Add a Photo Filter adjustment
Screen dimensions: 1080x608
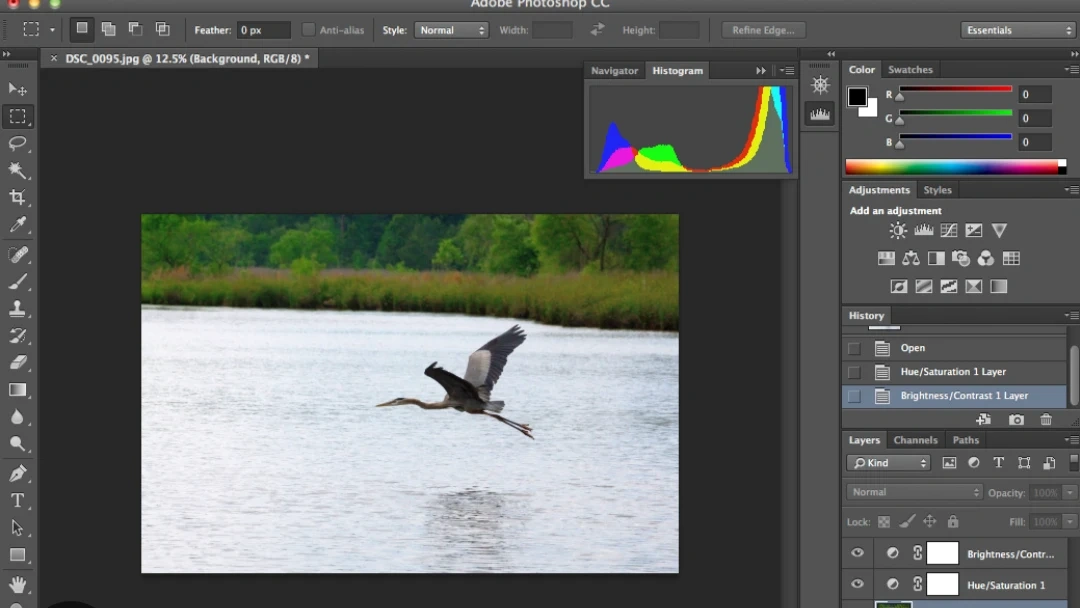click(x=961, y=258)
